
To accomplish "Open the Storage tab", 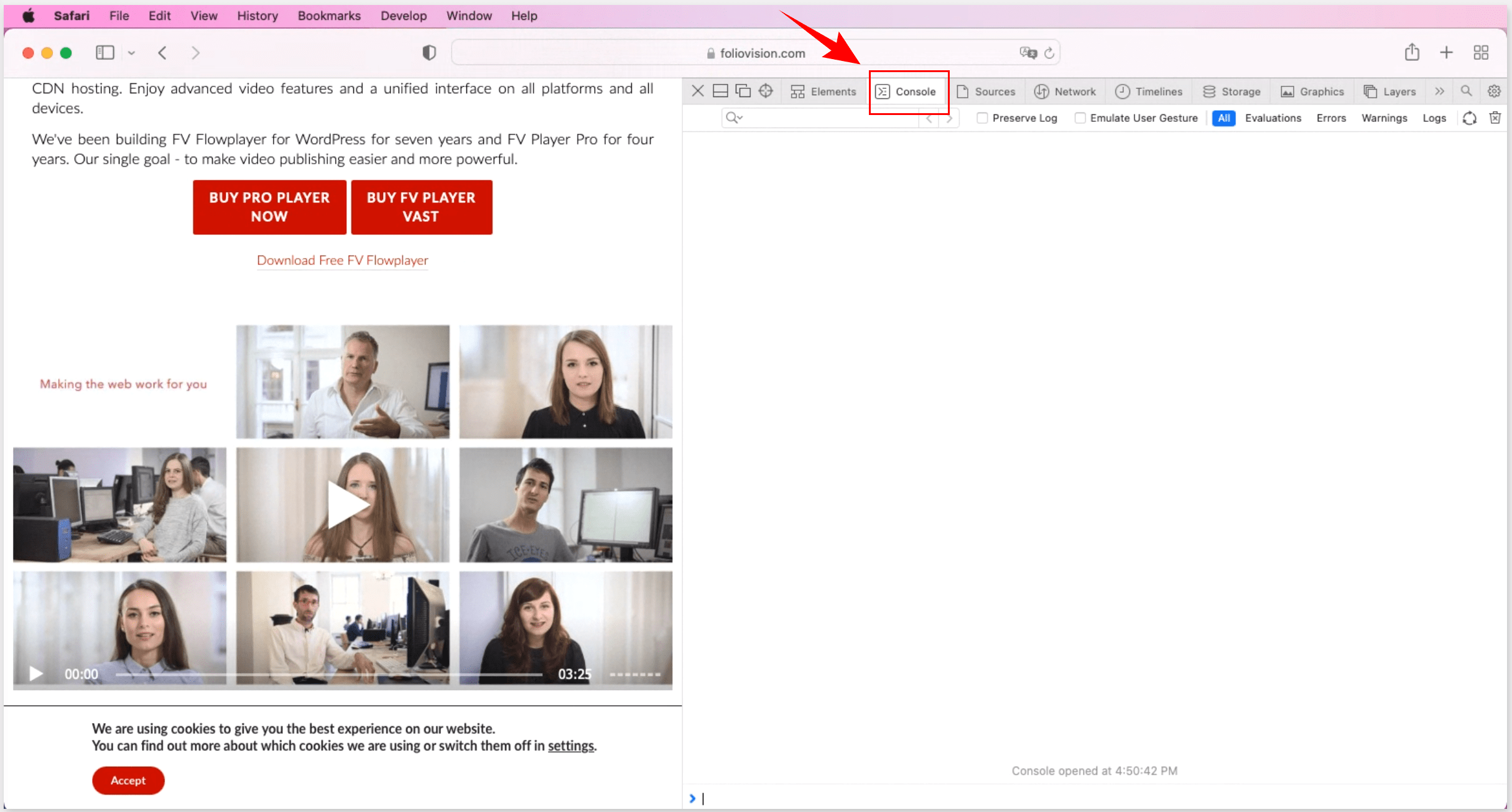I will tap(1232, 91).
